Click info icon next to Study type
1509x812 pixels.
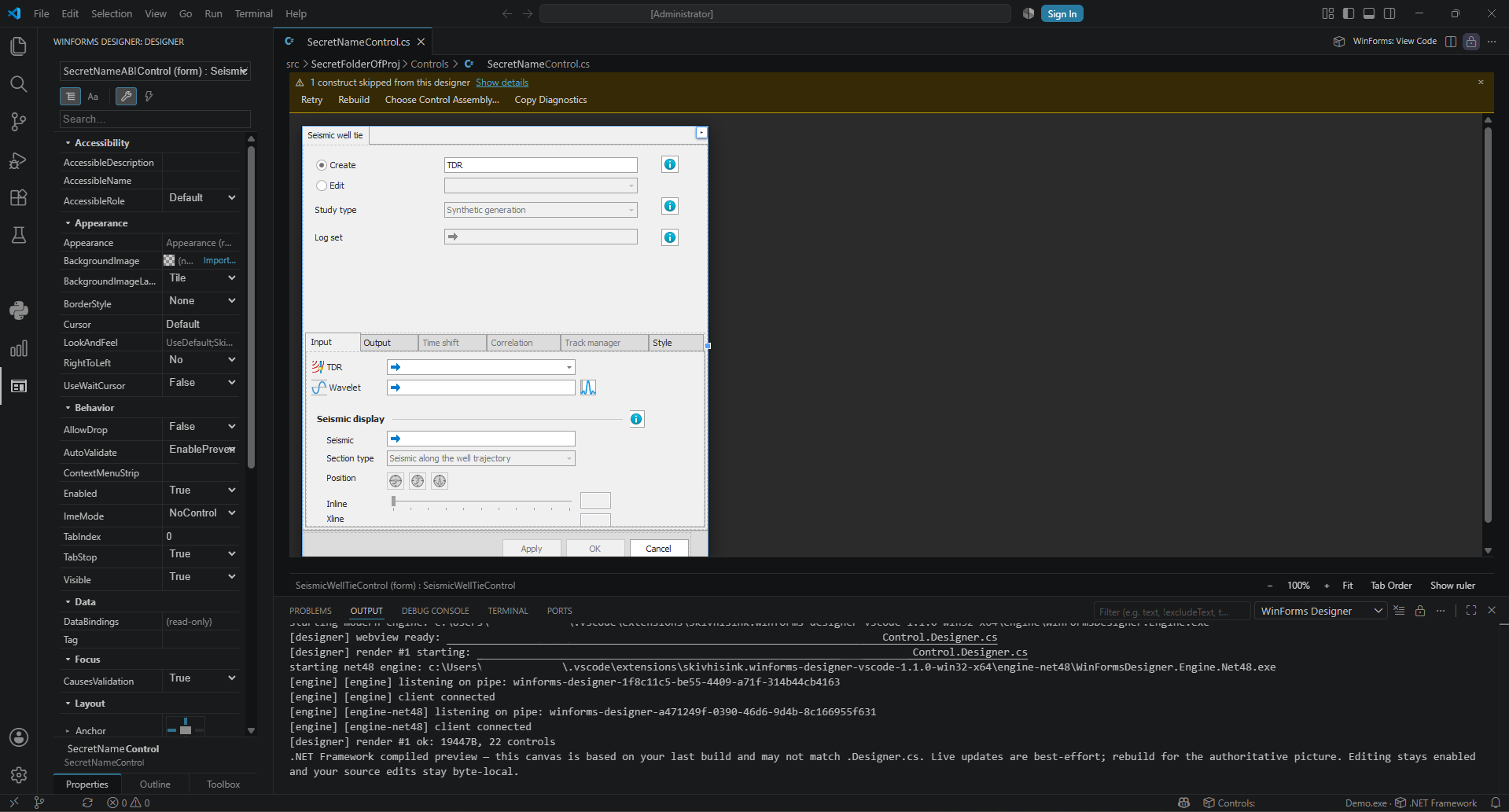[670, 206]
